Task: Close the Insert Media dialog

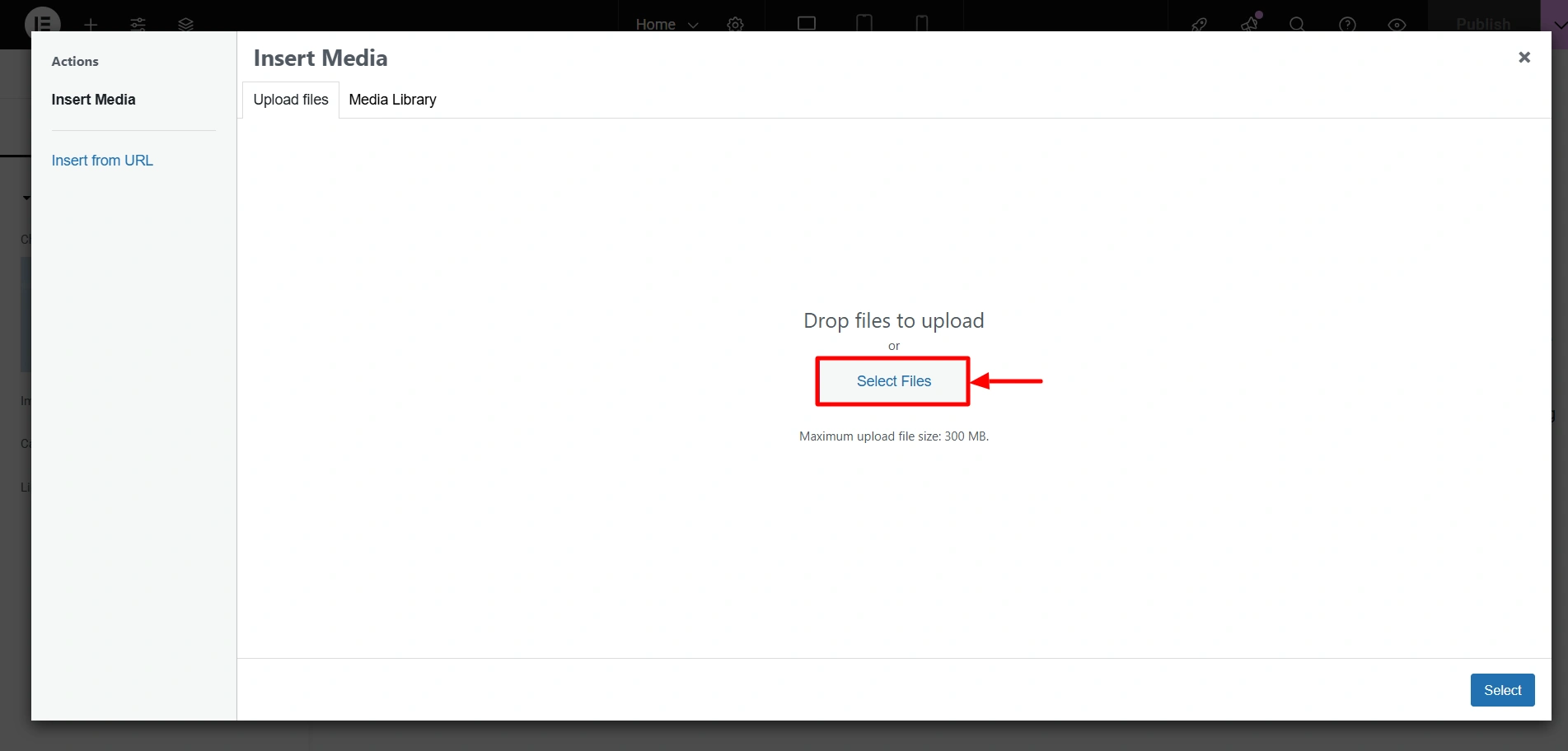Action: coord(1524,57)
